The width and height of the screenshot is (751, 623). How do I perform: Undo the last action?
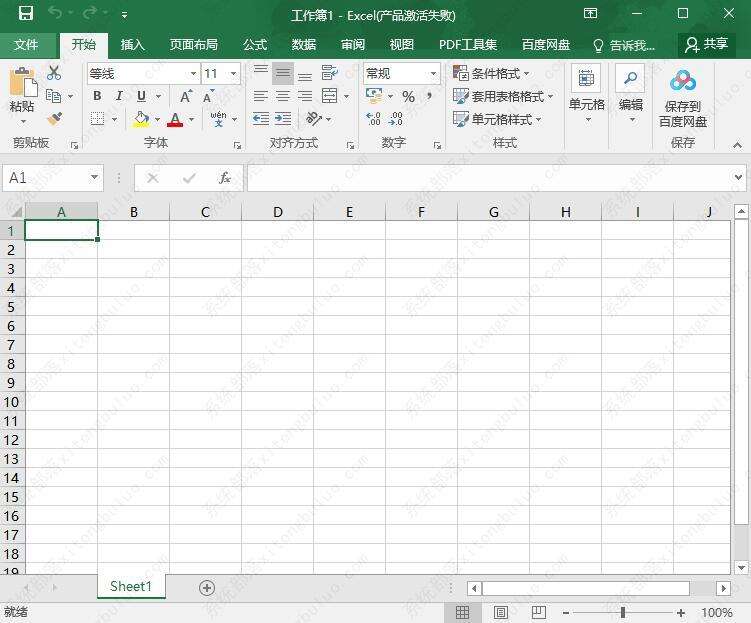coord(55,13)
